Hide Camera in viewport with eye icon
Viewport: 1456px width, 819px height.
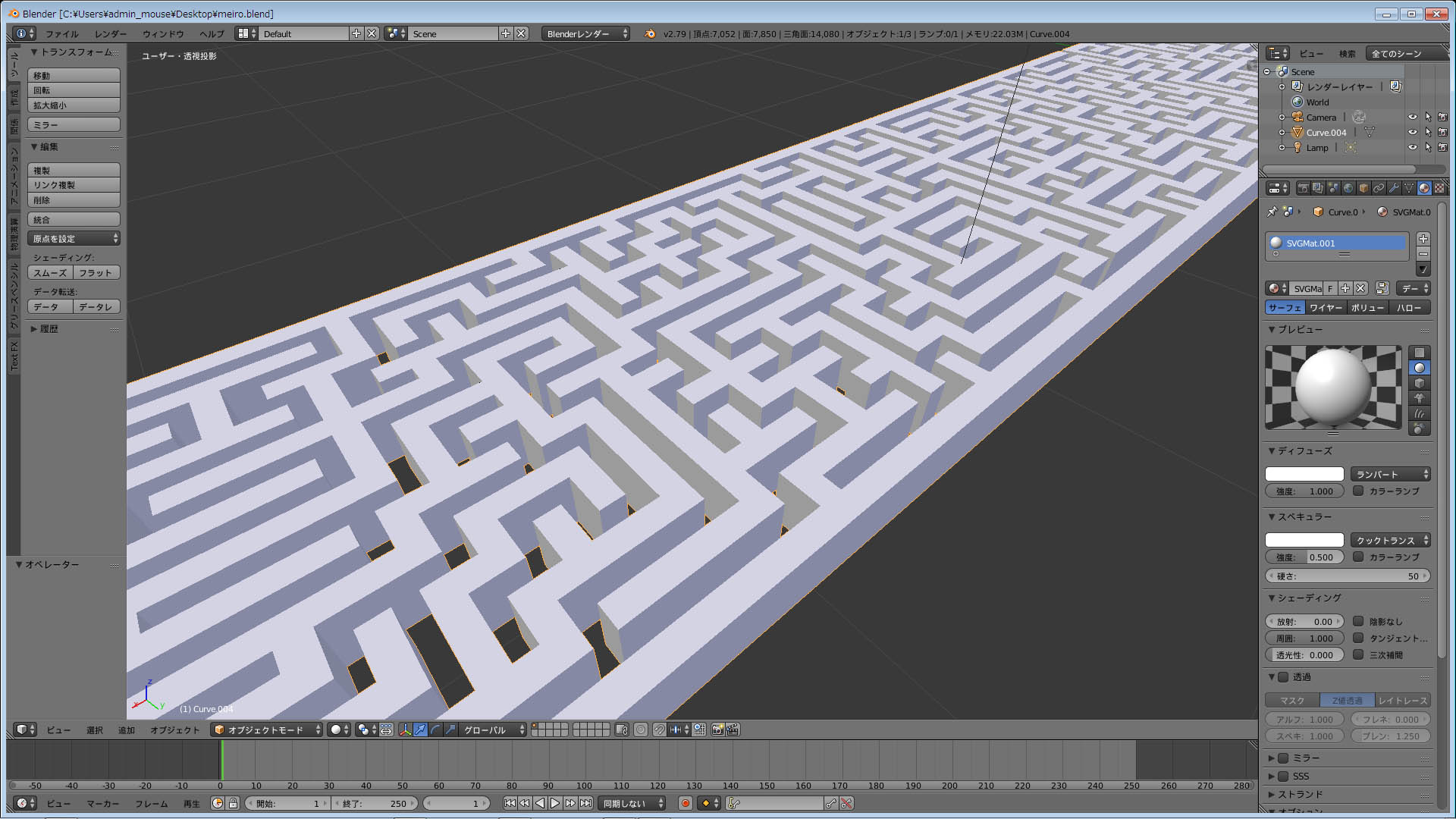[1412, 118]
